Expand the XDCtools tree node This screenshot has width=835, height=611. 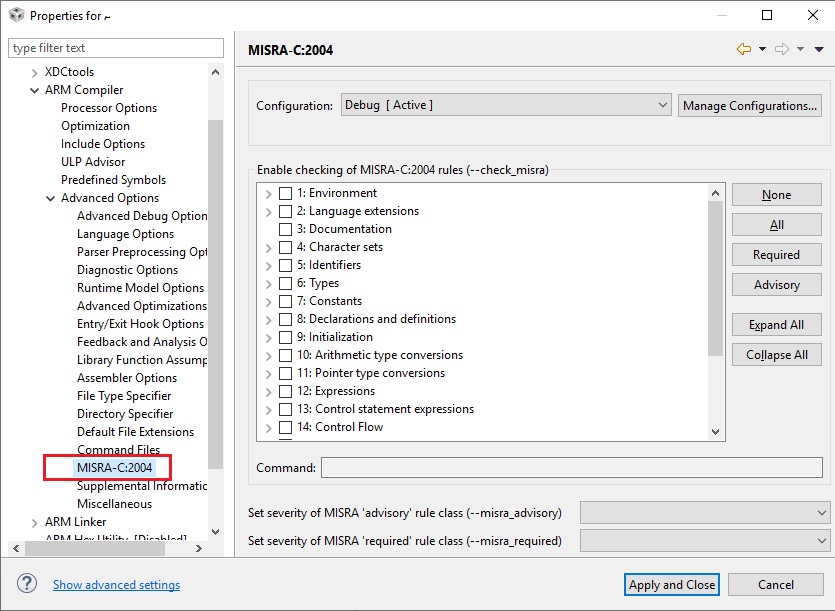tap(35, 73)
